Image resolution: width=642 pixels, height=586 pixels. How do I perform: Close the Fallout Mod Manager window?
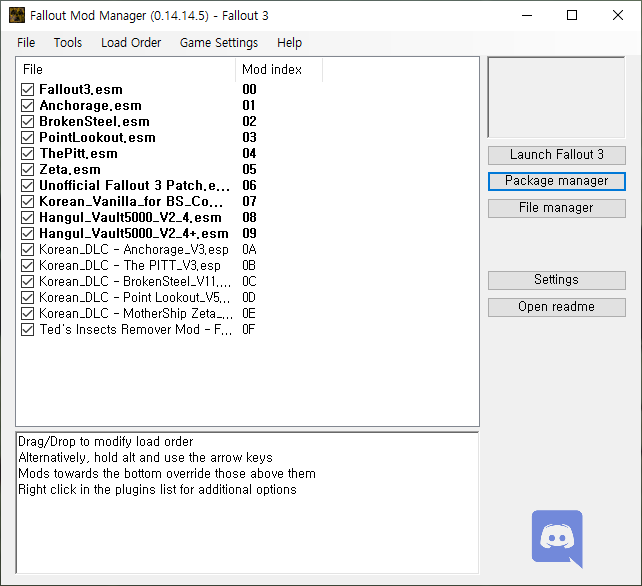pos(618,16)
